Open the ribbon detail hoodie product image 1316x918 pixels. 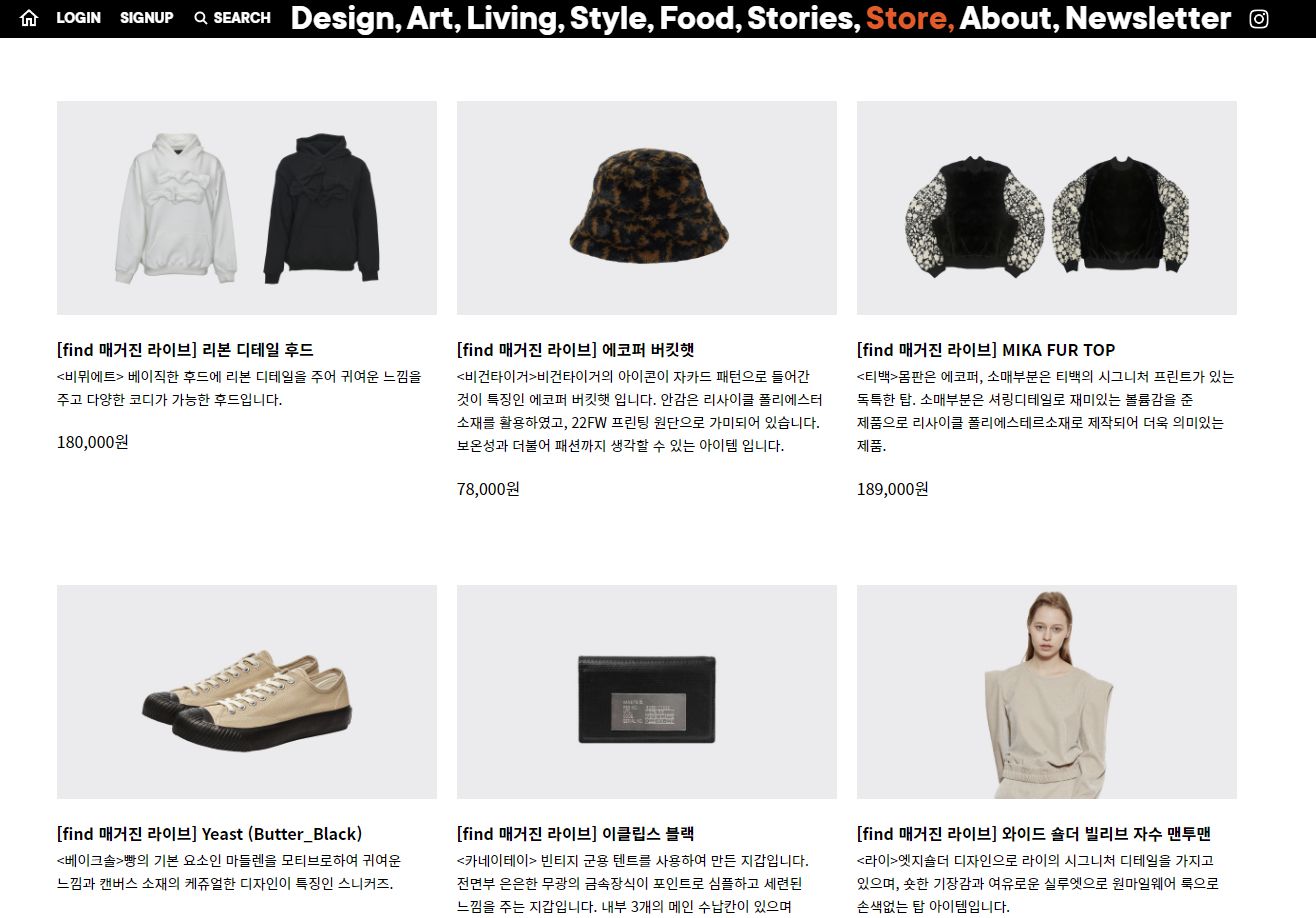coord(247,208)
